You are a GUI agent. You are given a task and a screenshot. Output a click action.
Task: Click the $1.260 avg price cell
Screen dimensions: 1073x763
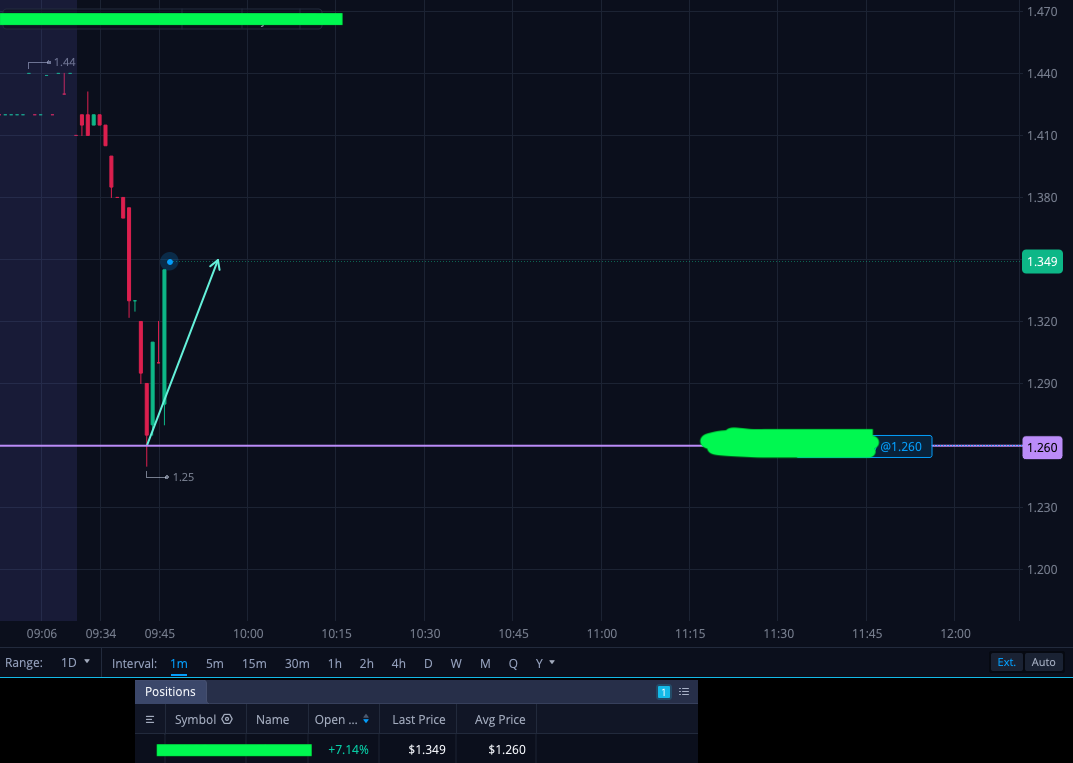click(507, 750)
